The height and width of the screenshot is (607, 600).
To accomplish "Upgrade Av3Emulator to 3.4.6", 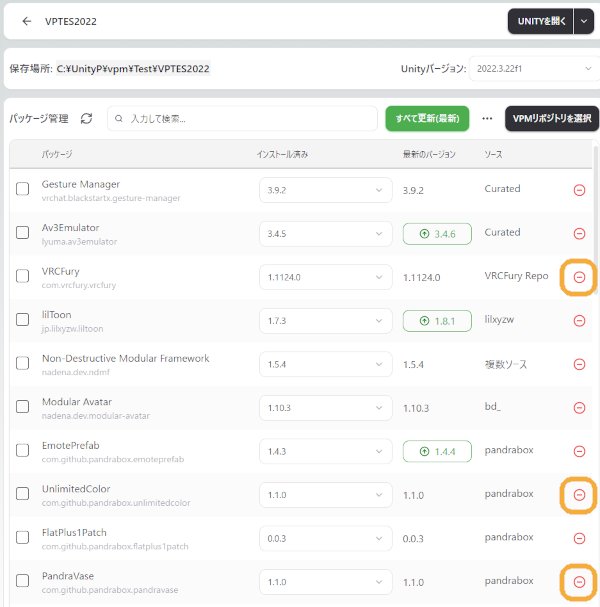I will pyautogui.click(x=437, y=234).
